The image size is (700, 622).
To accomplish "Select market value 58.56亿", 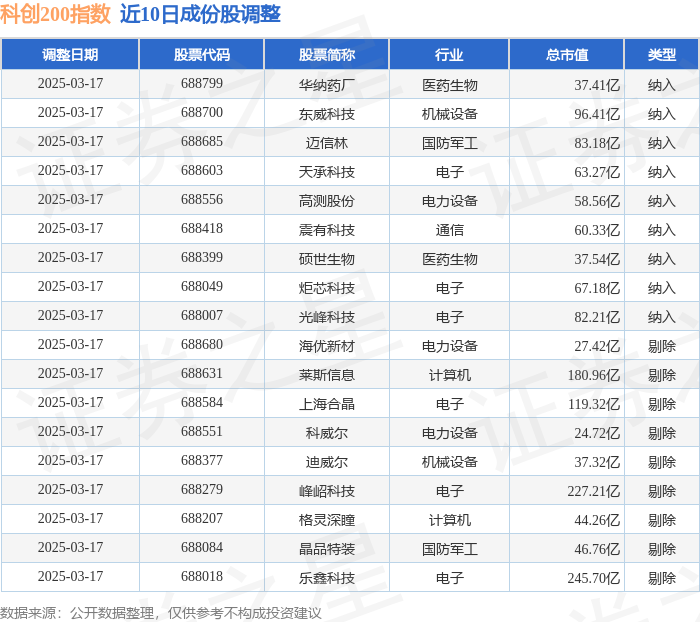I will [x=597, y=201].
